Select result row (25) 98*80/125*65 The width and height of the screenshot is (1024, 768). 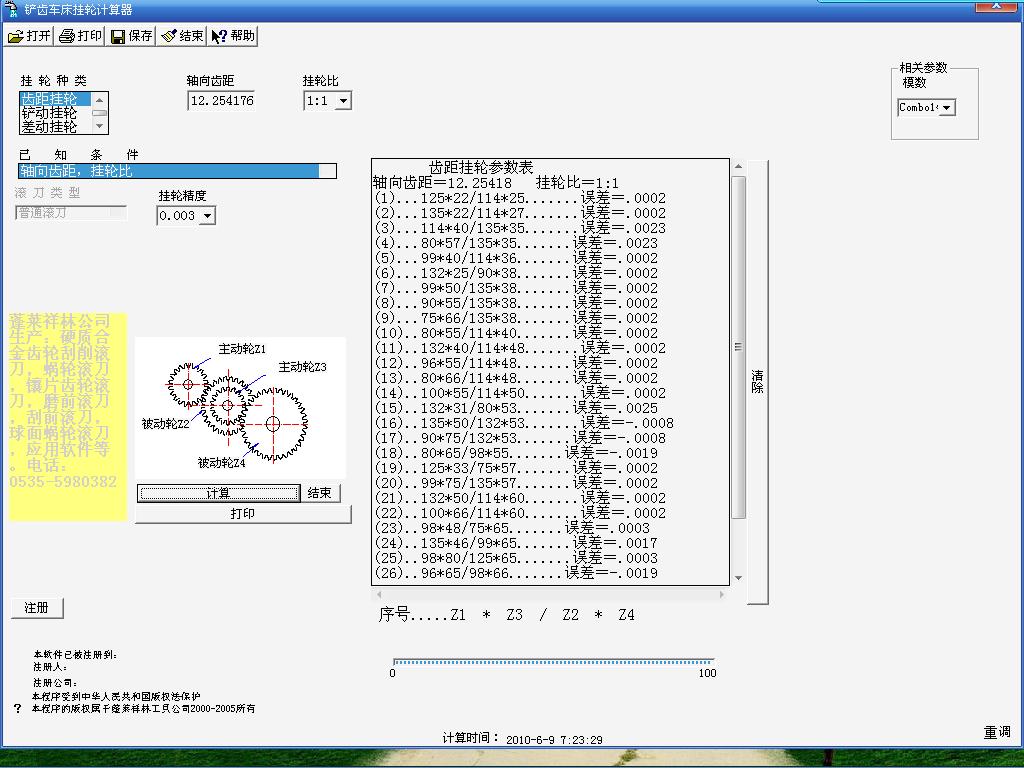pyautogui.click(x=516, y=558)
